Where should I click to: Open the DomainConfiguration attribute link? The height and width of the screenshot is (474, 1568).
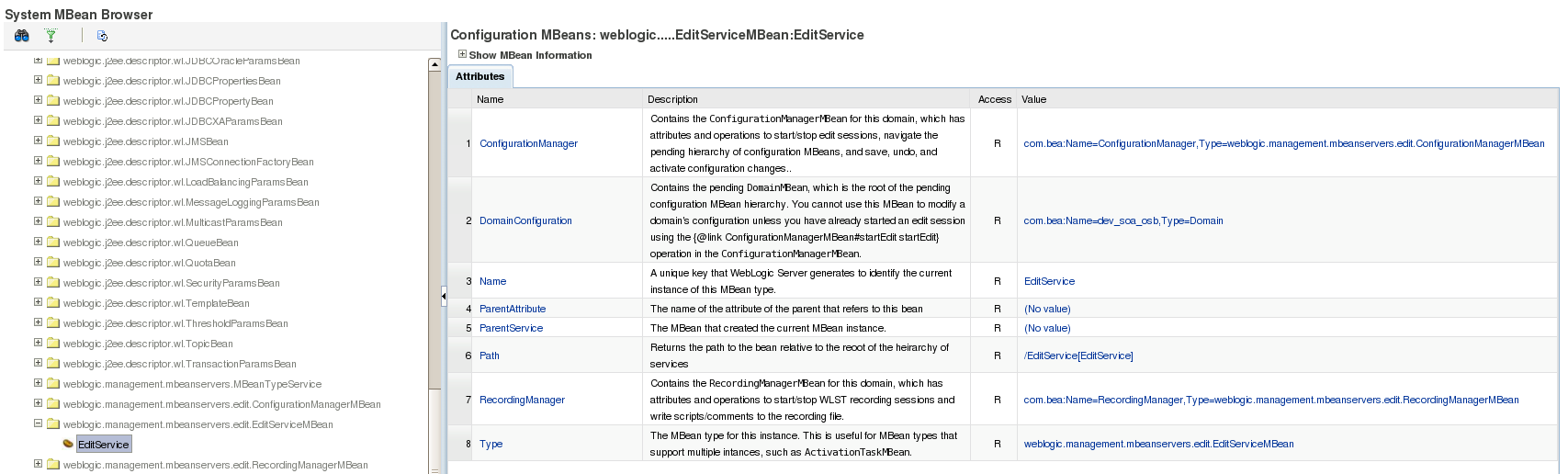click(525, 220)
